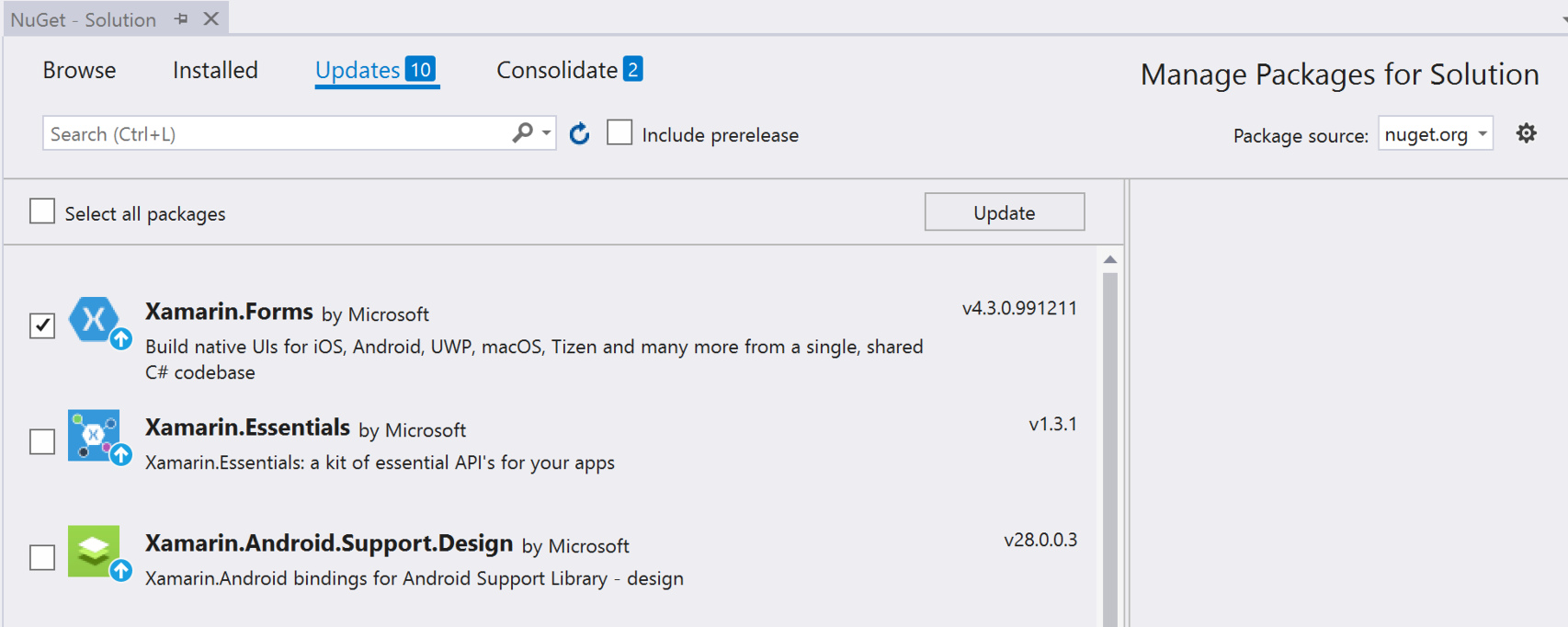Viewport: 1568px width, 627px height.
Task: Enable Include prerelease checkbox
Action: 619,133
